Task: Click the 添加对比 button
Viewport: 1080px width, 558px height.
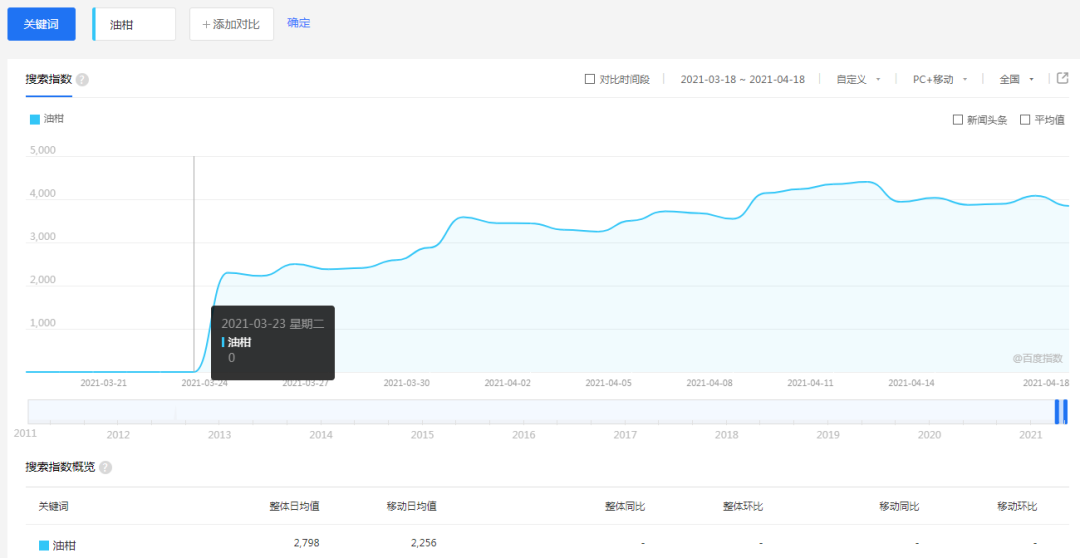Action: click(231, 24)
